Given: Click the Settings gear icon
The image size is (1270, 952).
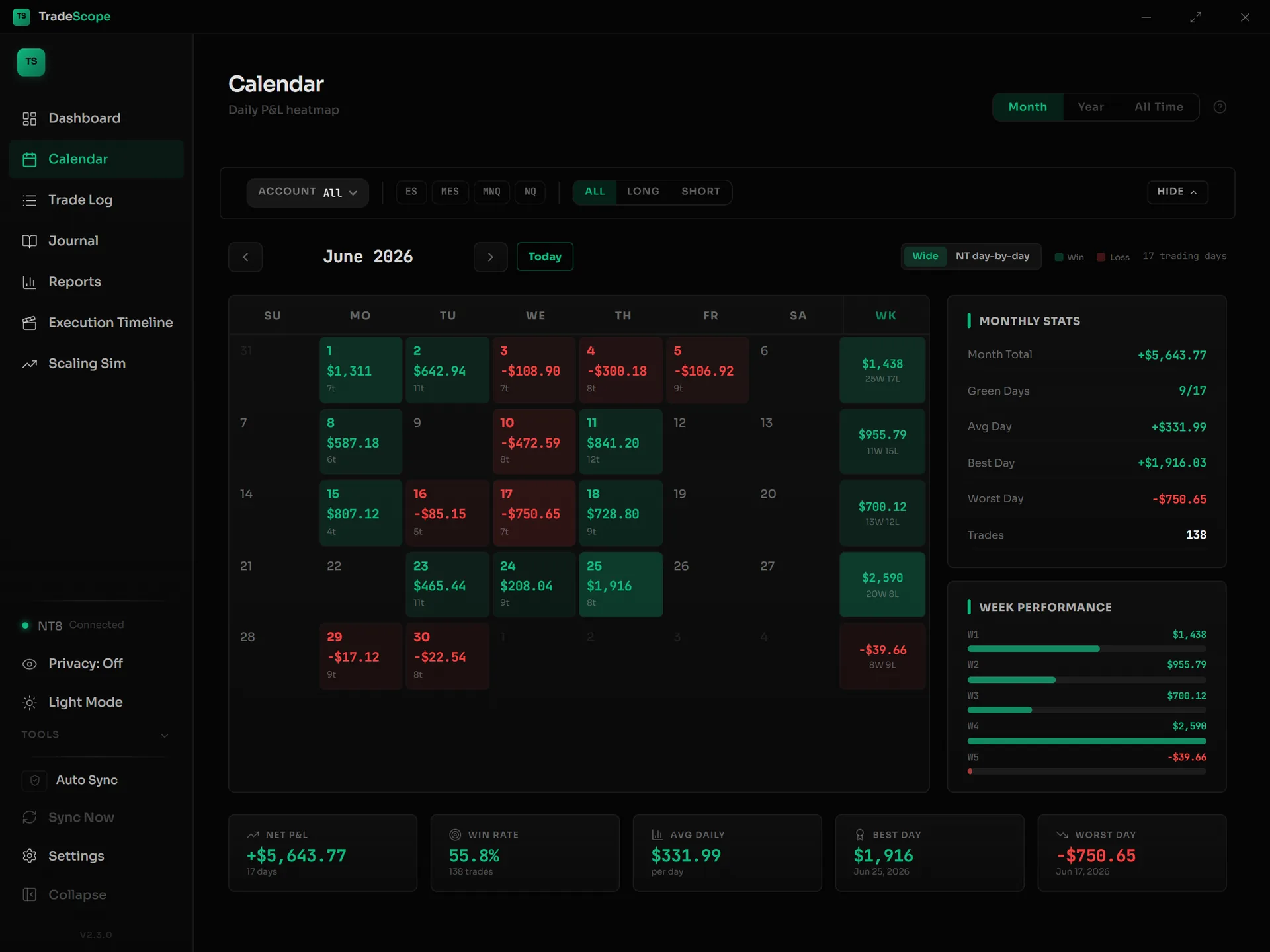Looking at the screenshot, I should [29, 856].
